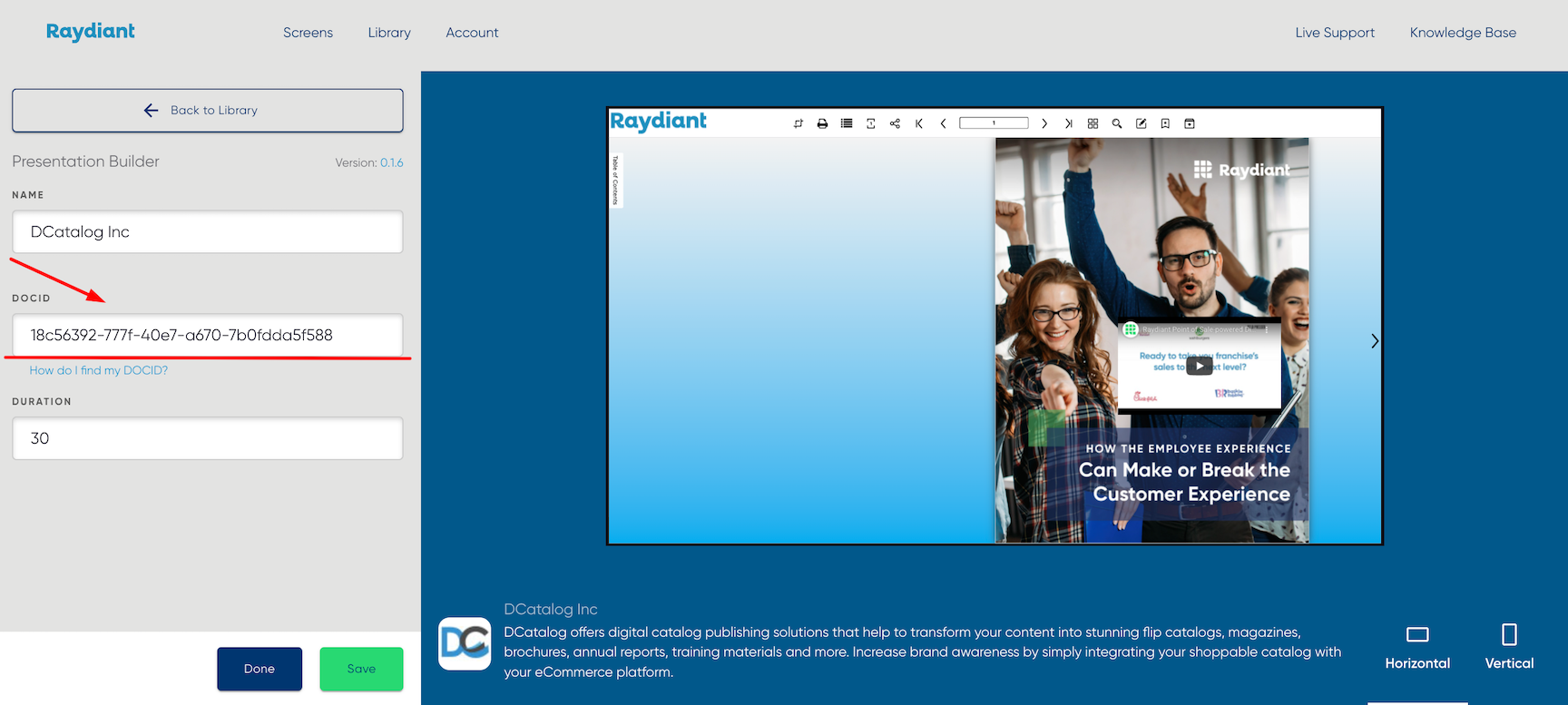Click the crop tool icon in toolbar
The width and height of the screenshot is (1568, 705).
click(x=798, y=123)
